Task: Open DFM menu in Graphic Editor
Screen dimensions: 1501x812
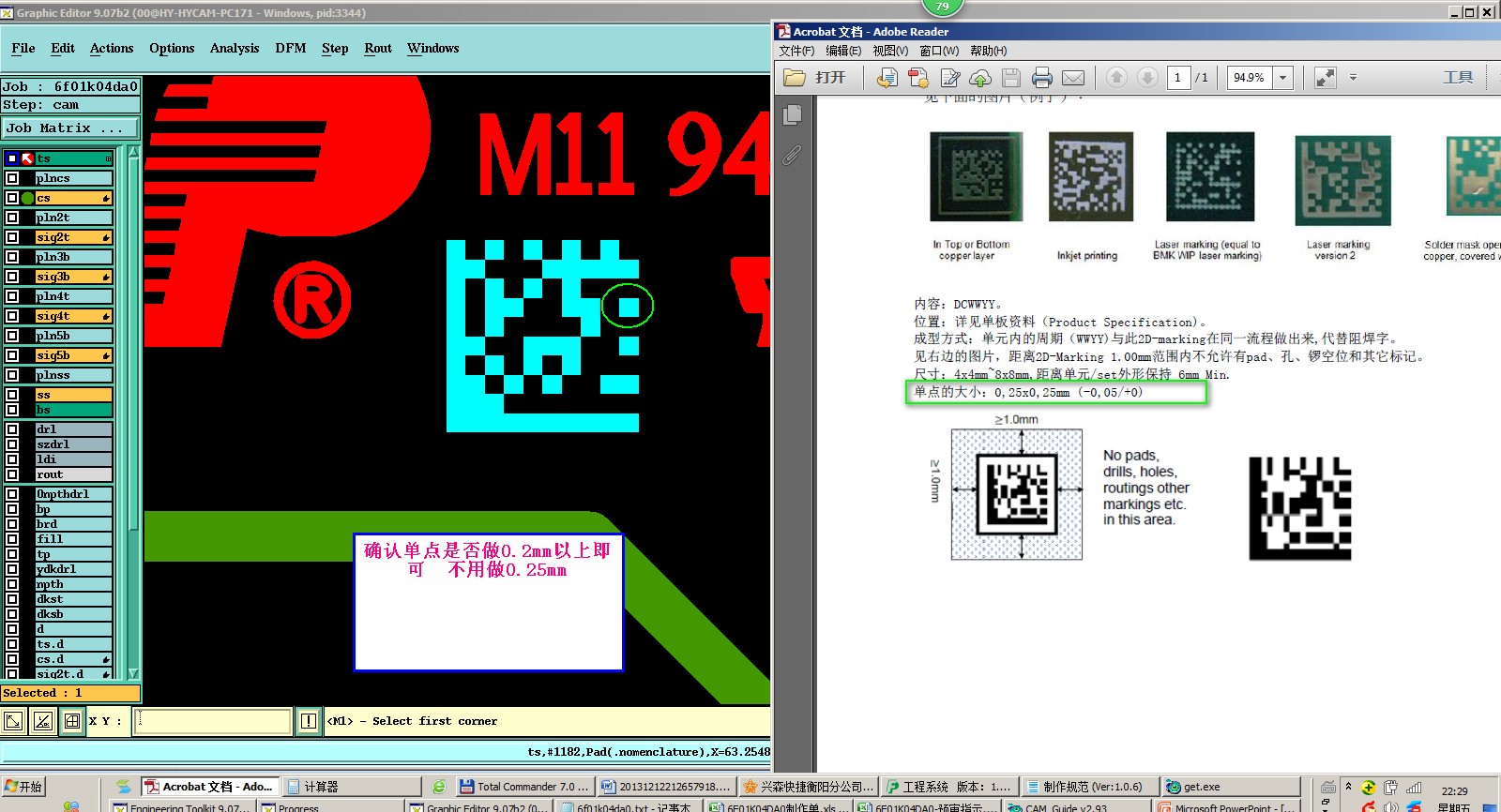Action: click(x=291, y=48)
